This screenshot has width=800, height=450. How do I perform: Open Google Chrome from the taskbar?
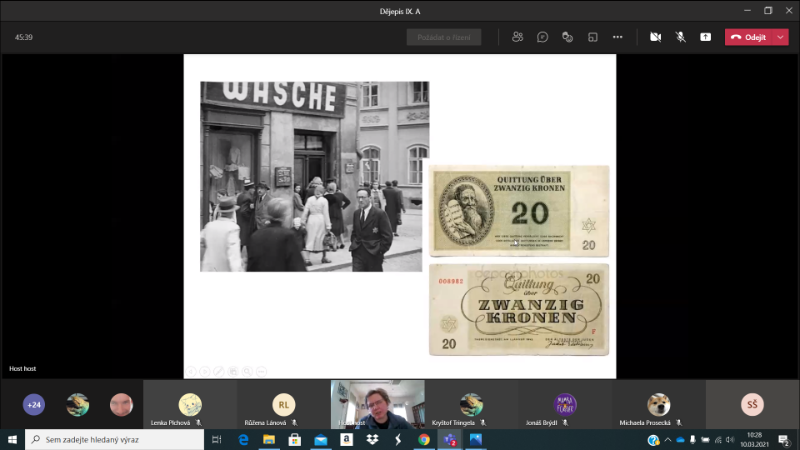(x=424, y=439)
